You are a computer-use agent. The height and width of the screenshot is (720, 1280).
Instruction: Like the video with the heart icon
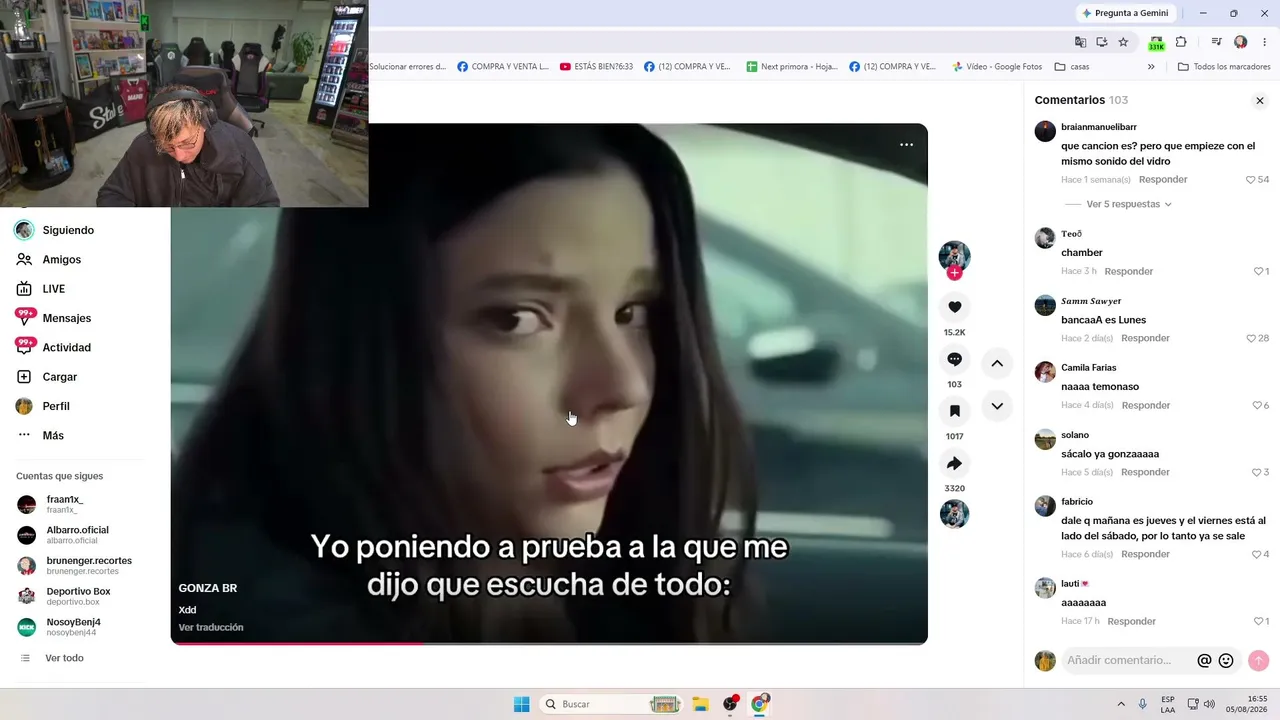click(x=954, y=307)
